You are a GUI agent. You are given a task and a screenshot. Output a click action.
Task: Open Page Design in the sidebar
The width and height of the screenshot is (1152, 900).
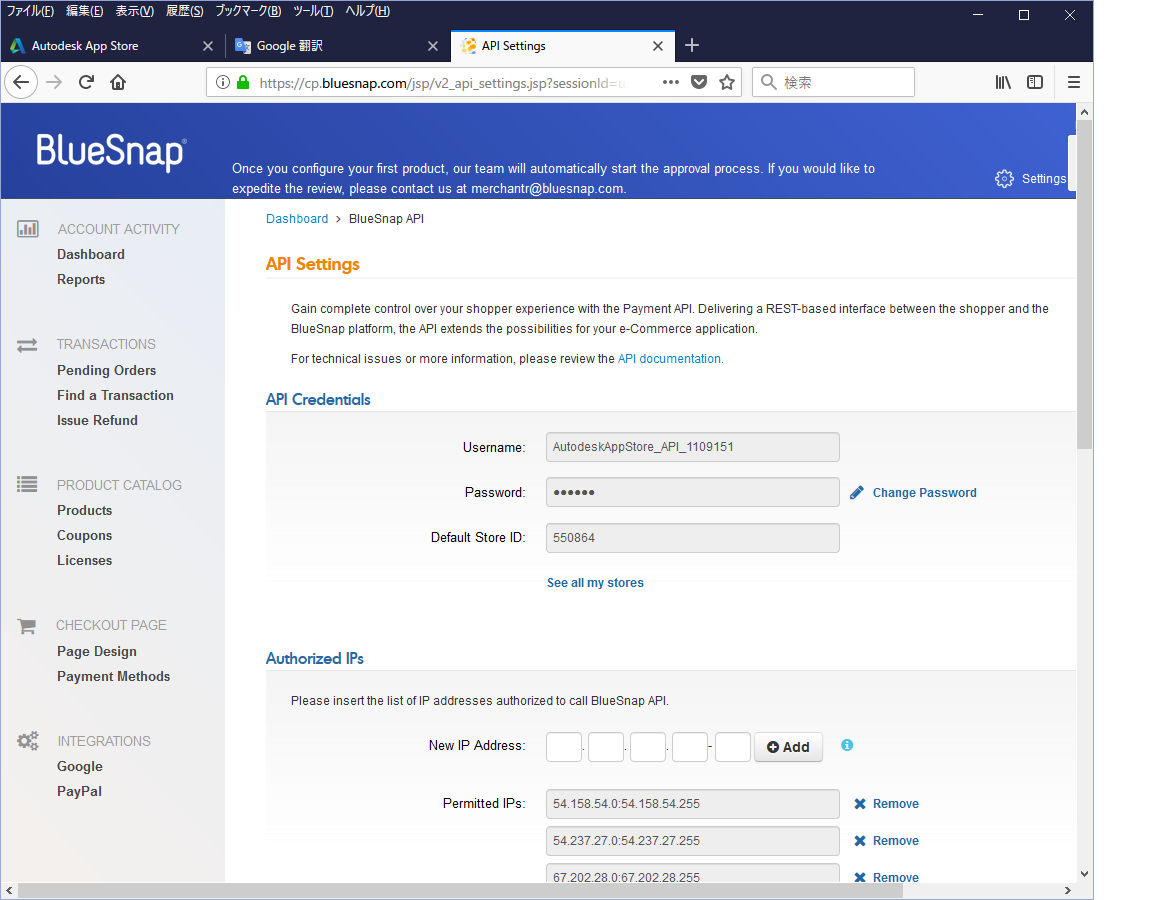click(x=97, y=652)
